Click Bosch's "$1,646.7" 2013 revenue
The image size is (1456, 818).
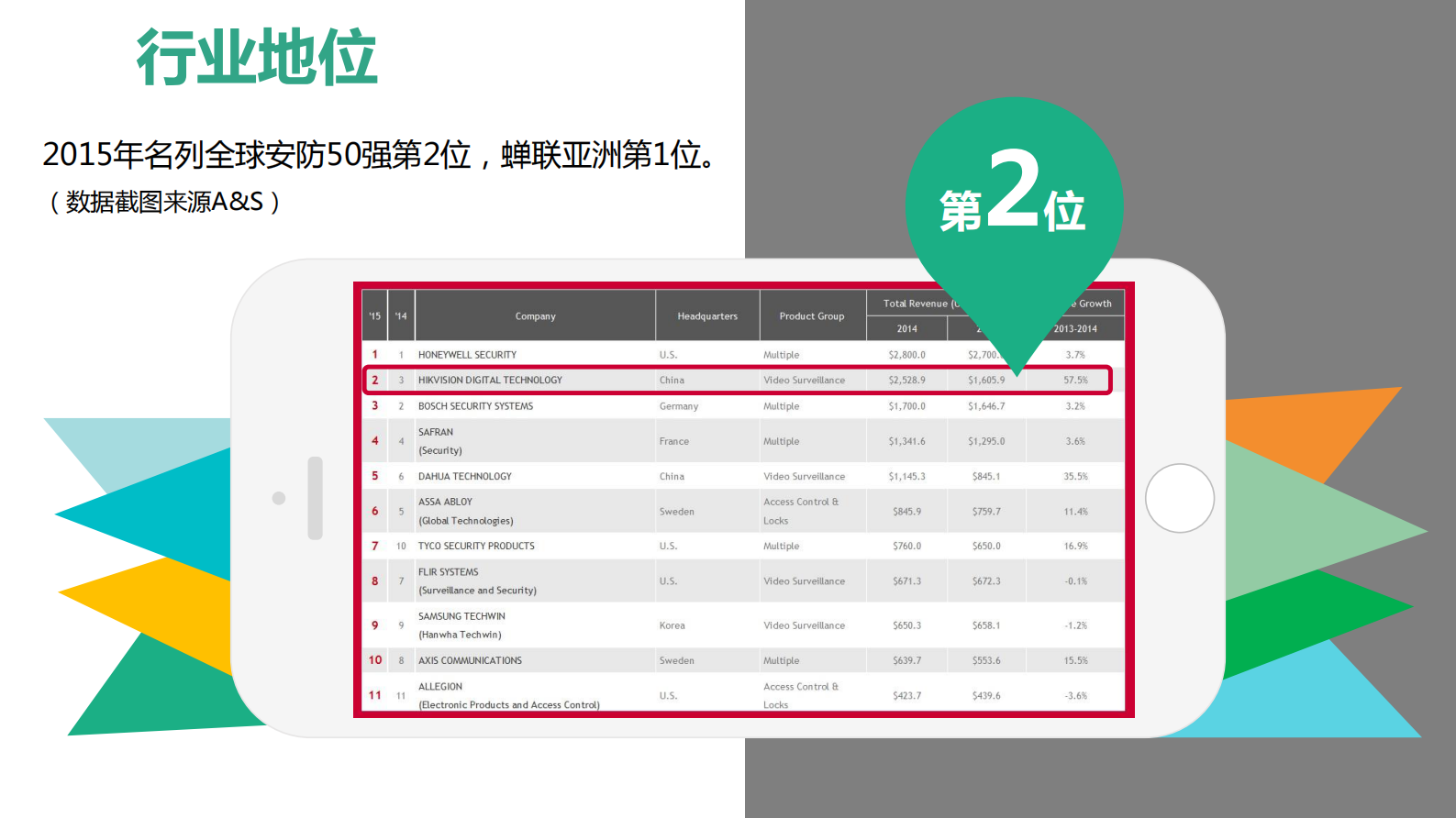point(986,406)
